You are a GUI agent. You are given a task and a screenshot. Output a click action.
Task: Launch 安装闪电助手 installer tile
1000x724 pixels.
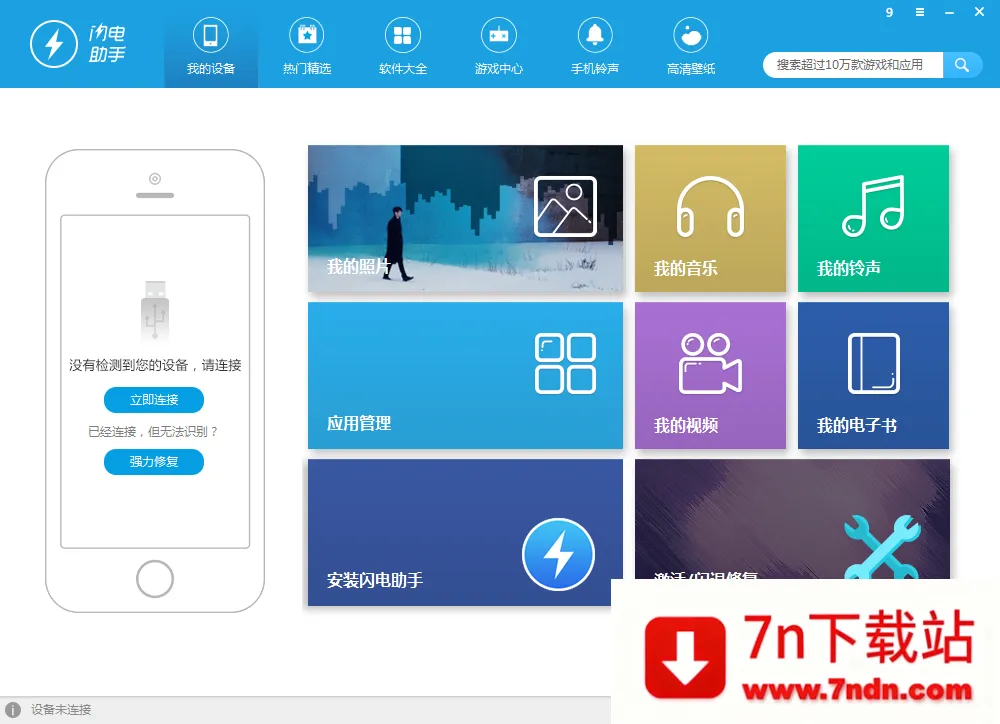(x=465, y=532)
